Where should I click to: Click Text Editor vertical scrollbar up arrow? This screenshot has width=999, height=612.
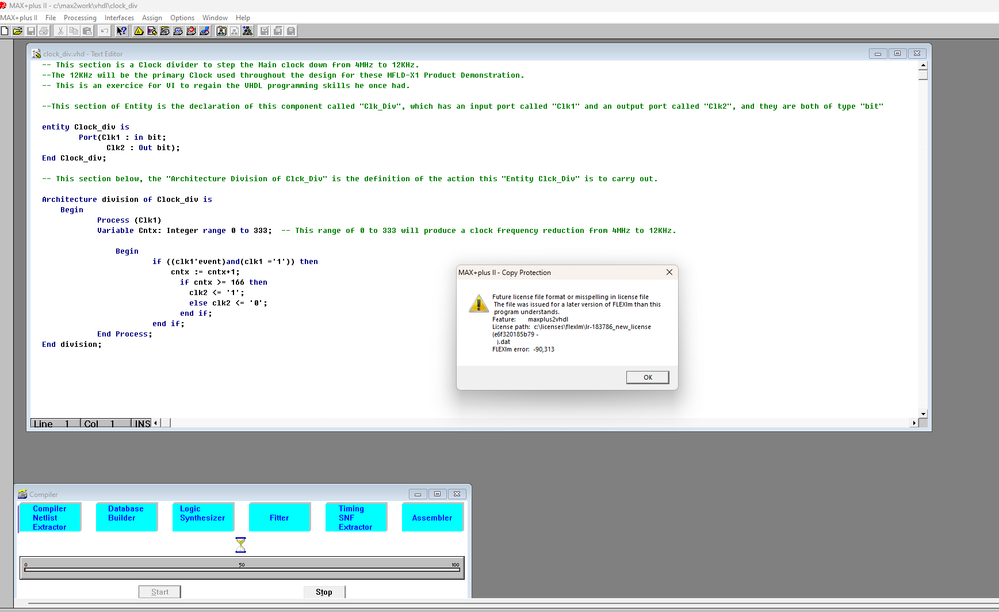[x=923, y=65]
